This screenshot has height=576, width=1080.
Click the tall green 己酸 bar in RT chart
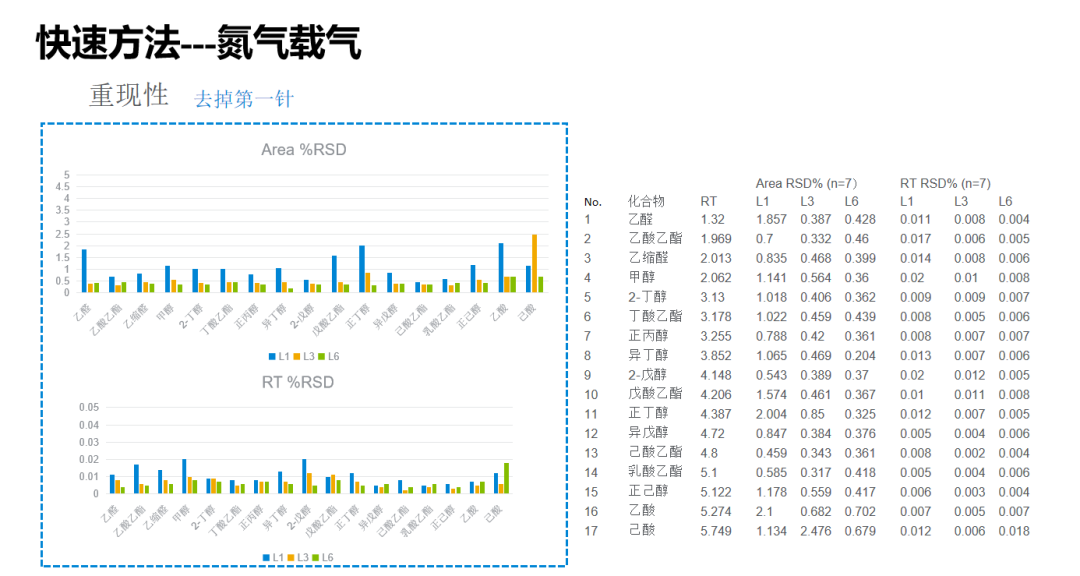[x=507, y=478]
